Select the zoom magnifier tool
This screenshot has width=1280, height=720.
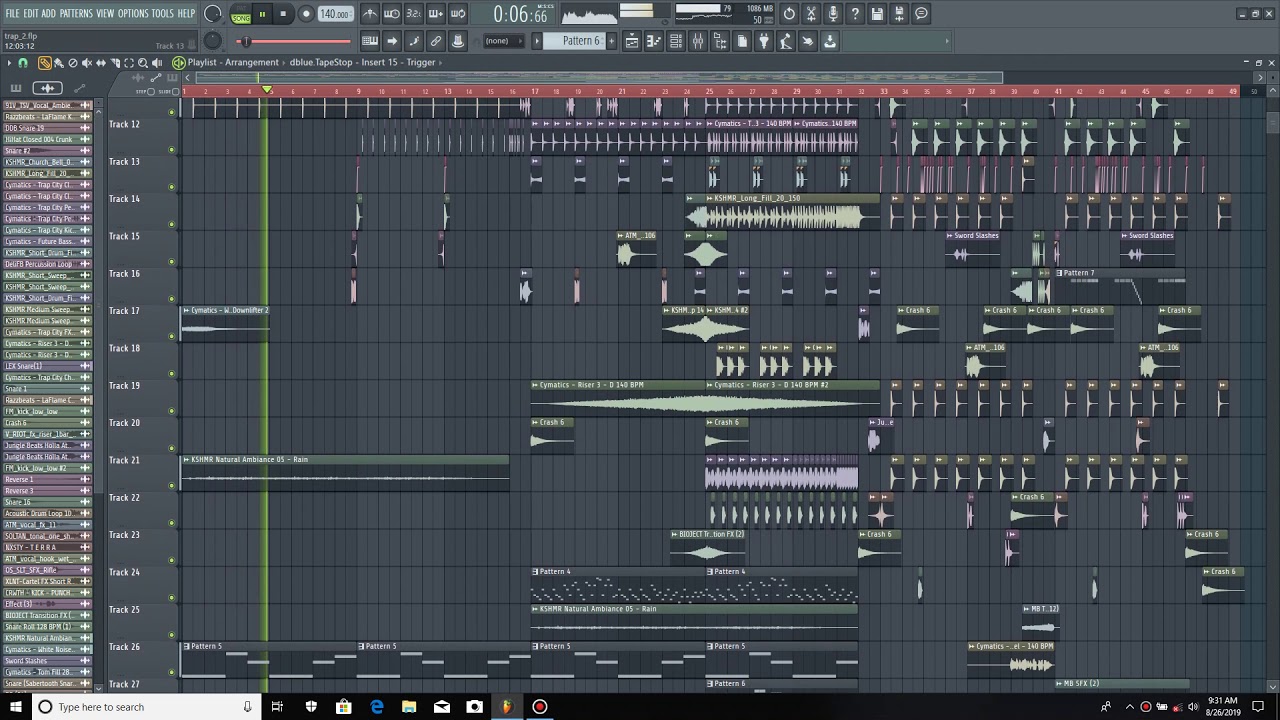(143, 63)
